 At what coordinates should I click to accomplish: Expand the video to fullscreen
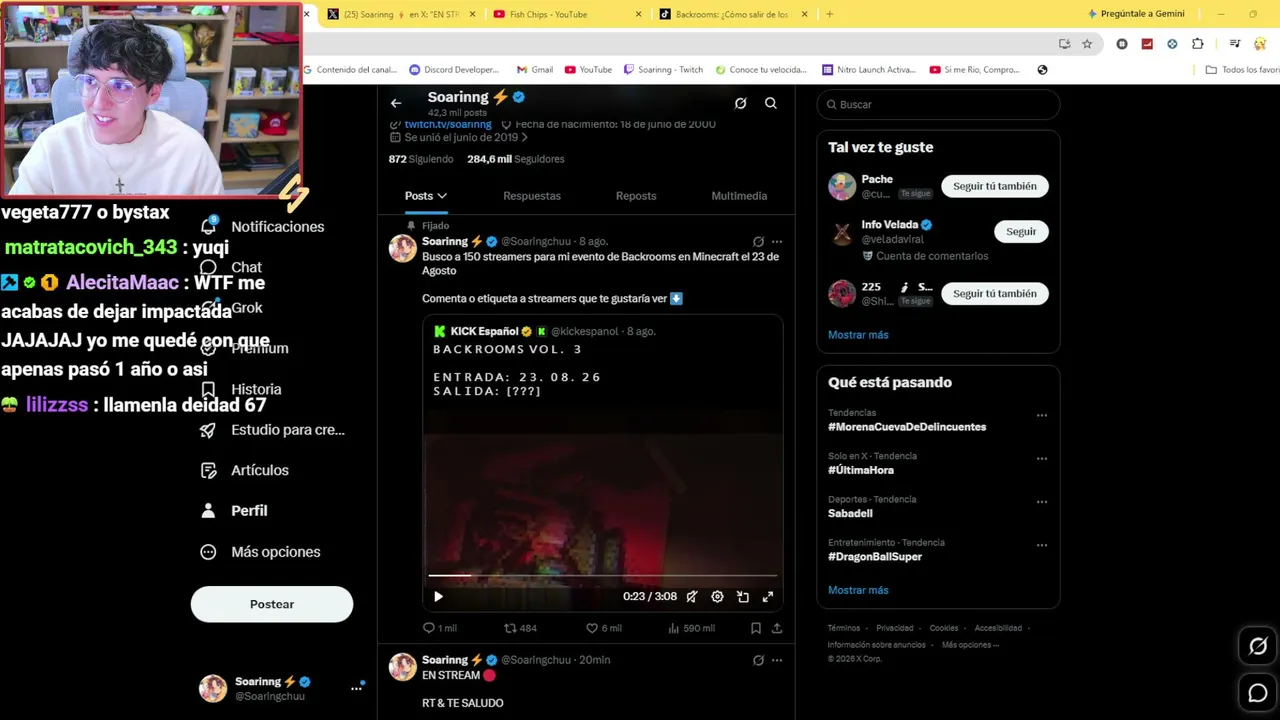(768, 597)
